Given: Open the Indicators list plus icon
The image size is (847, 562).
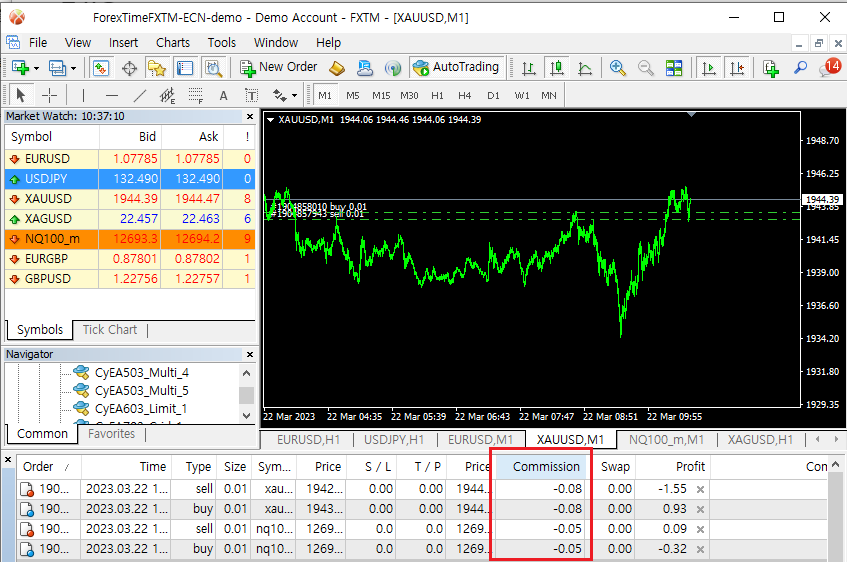Looking at the screenshot, I should point(771,68).
